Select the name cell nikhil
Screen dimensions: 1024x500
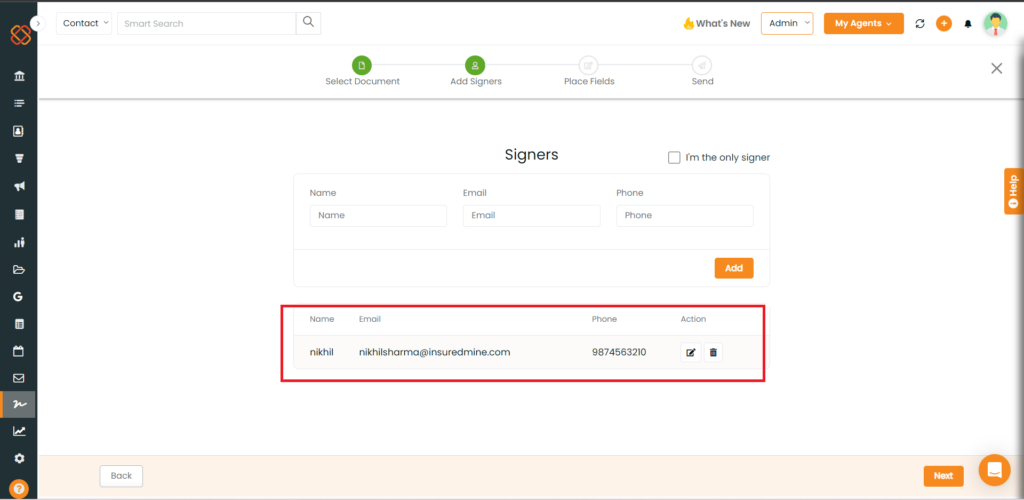(x=322, y=352)
